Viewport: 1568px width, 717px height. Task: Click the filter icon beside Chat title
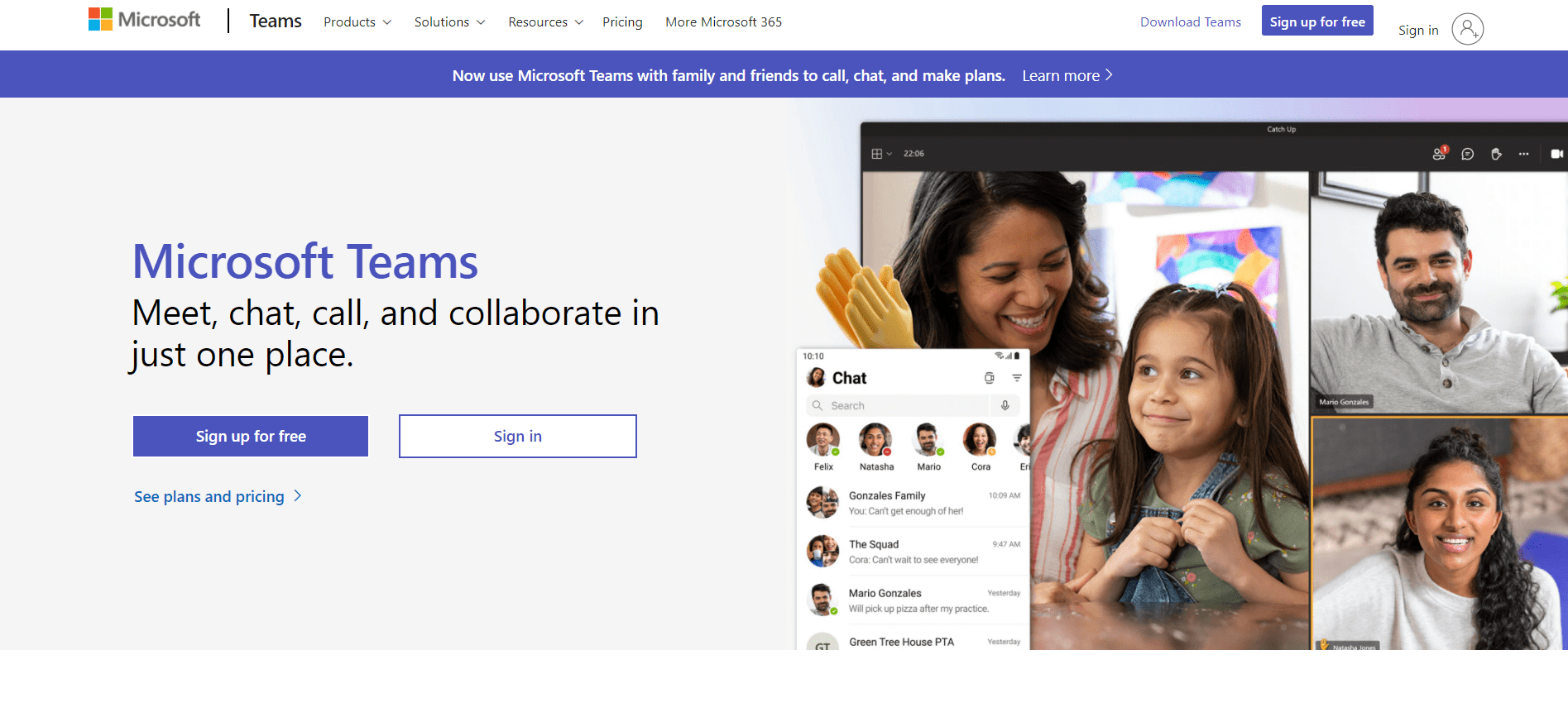(1017, 378)
